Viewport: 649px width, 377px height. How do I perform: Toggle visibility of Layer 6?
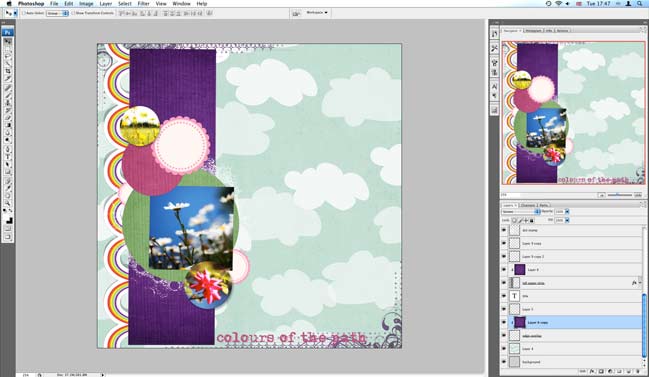point(504,269)
